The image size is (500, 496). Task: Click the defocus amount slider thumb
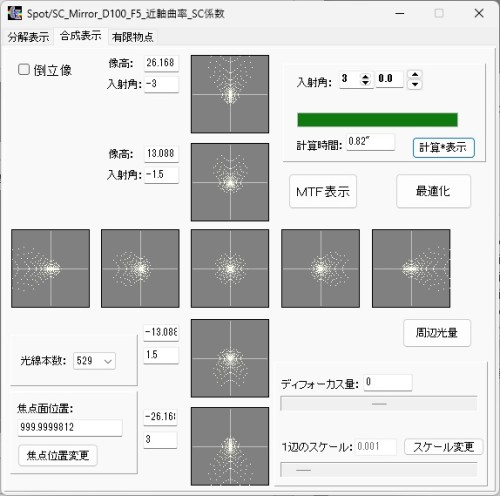pyautogui.click(x=379, y=404)
